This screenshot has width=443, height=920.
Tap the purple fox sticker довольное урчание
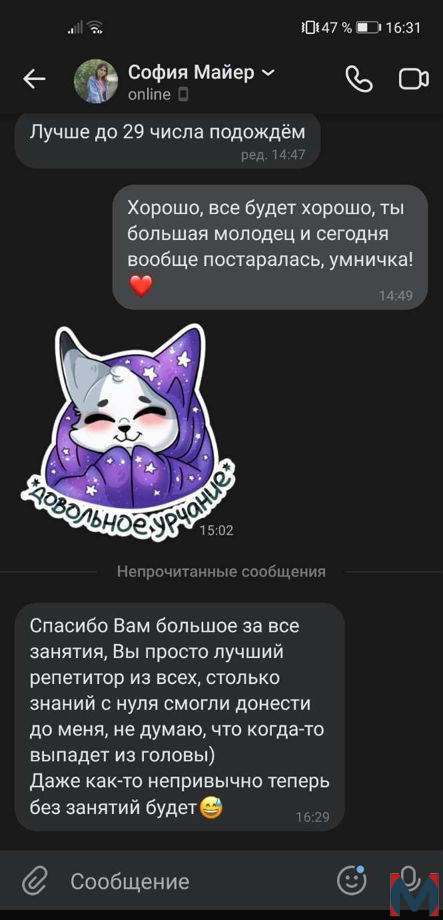tap(130, 432)
